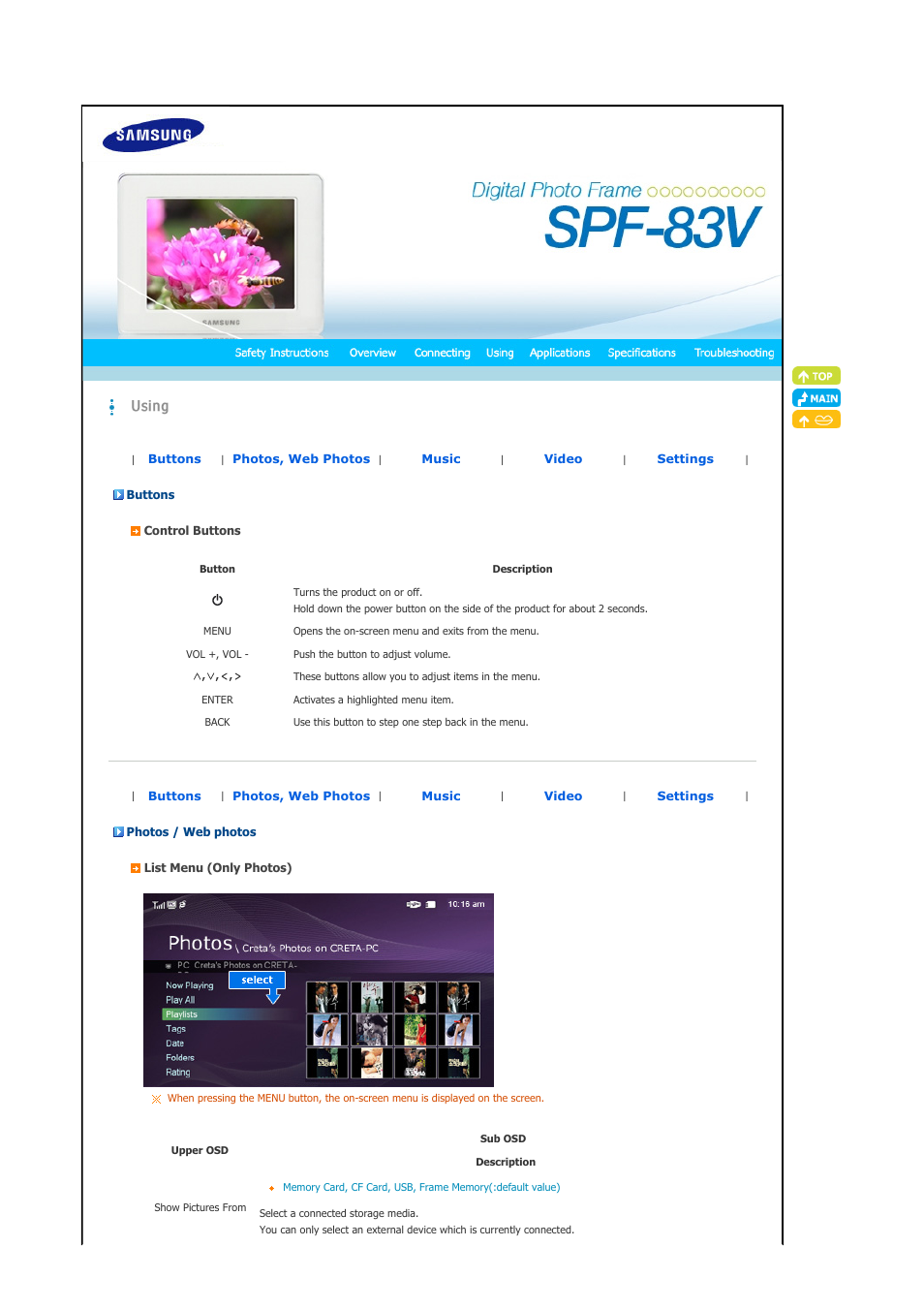Open the Safety Instructions tab
Image resolution: width=924 pixels, height=1309 pixels.
pos(282,353)
